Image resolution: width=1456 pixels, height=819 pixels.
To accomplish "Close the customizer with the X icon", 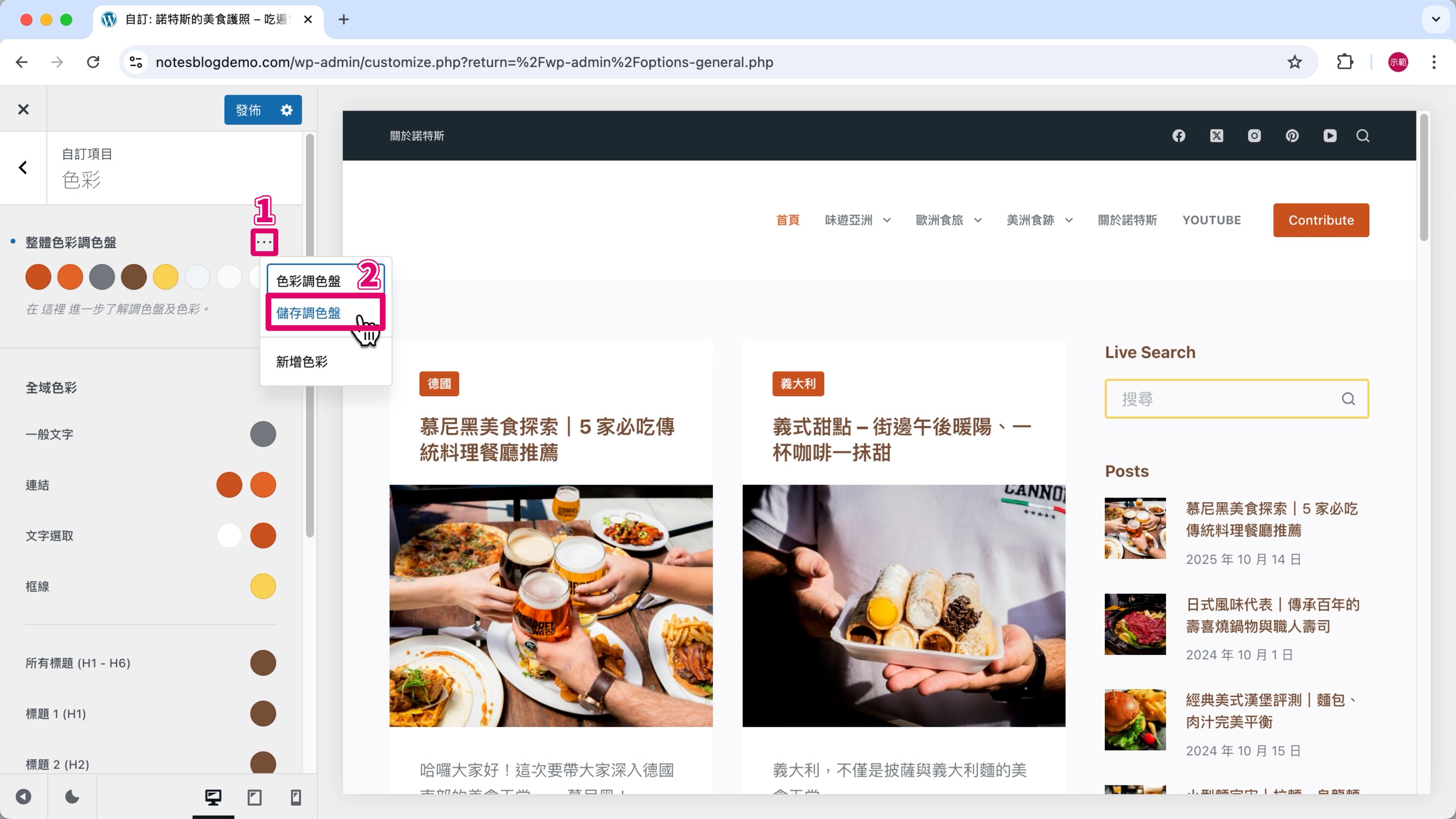I will coord(23,109).
